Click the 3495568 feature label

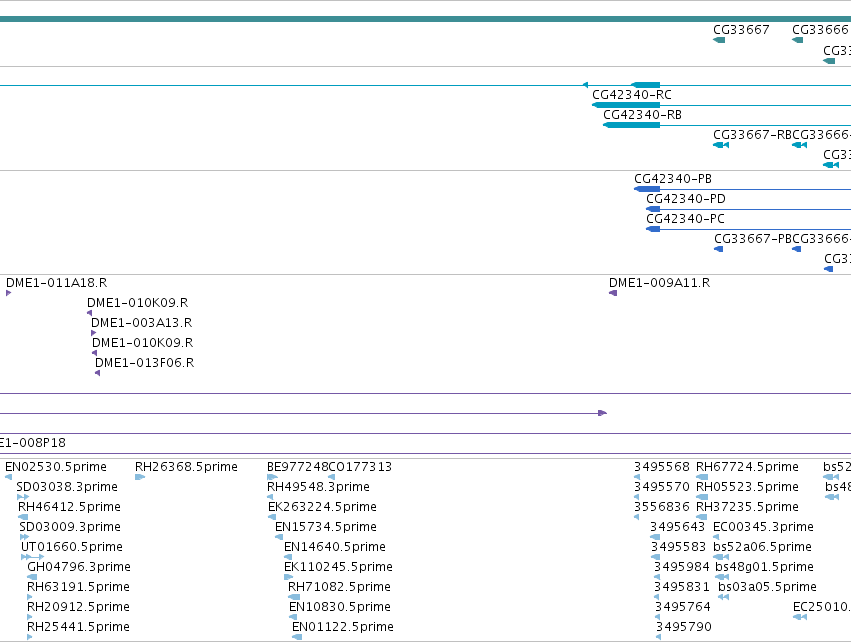662,467
